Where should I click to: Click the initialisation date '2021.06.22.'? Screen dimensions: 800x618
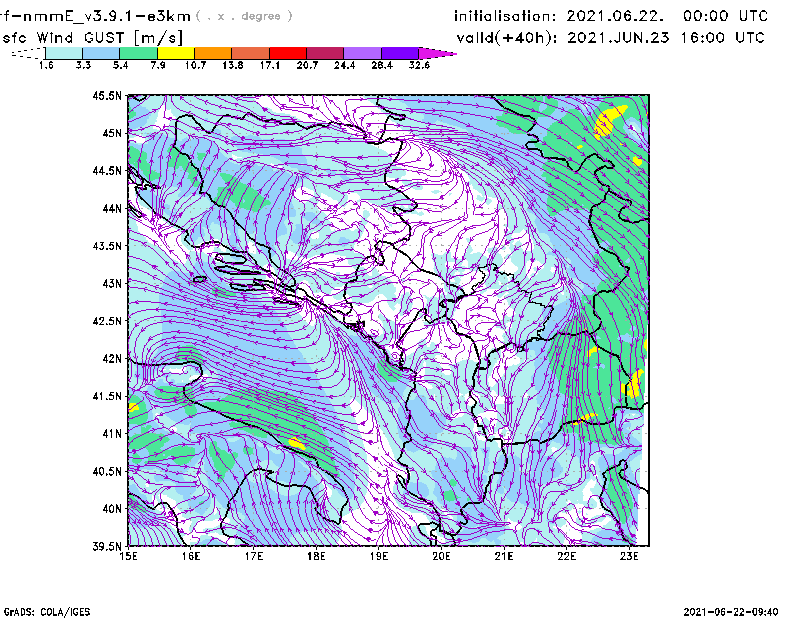(x=615, y=16)
